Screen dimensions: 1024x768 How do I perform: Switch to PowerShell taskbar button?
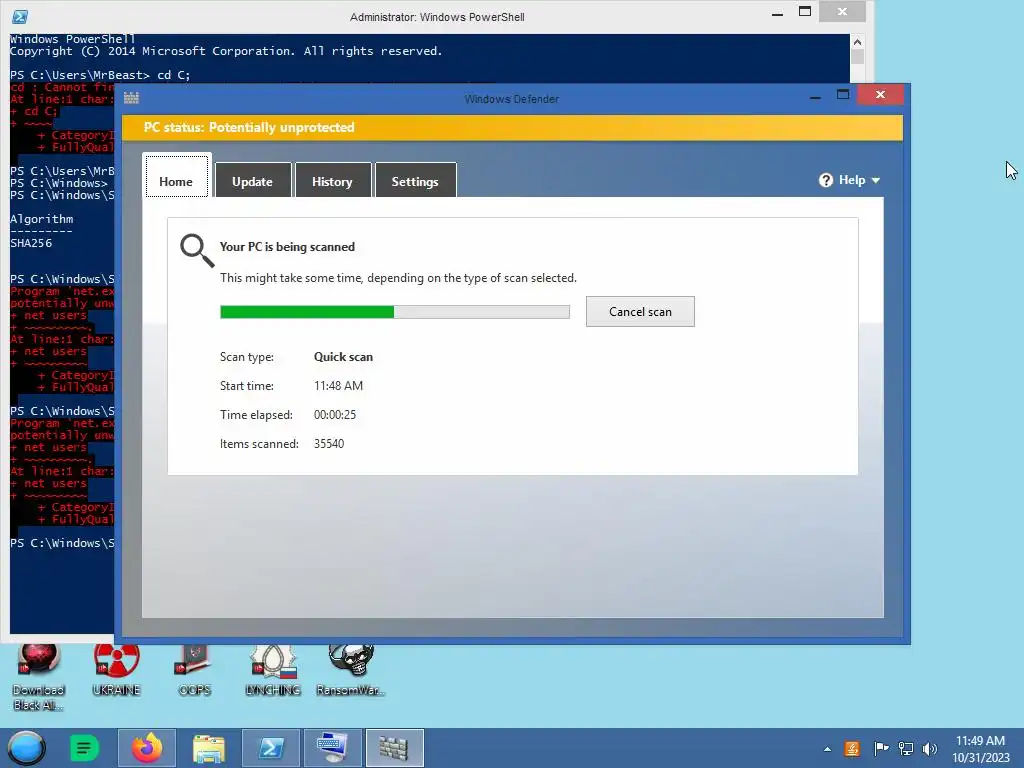[x=270, y=748]
